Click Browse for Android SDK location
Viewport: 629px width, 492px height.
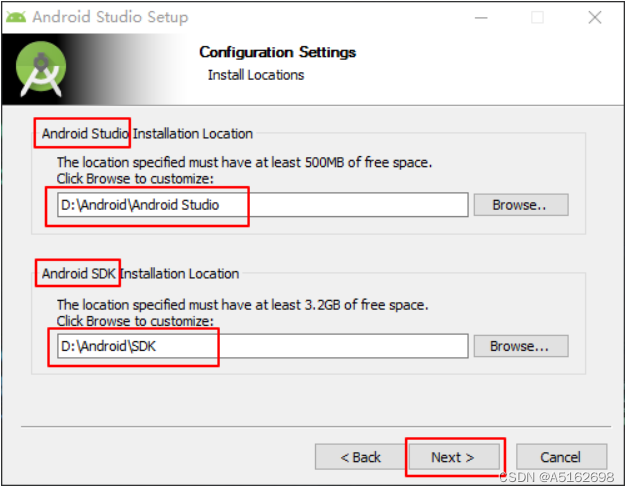coord(523,348)
